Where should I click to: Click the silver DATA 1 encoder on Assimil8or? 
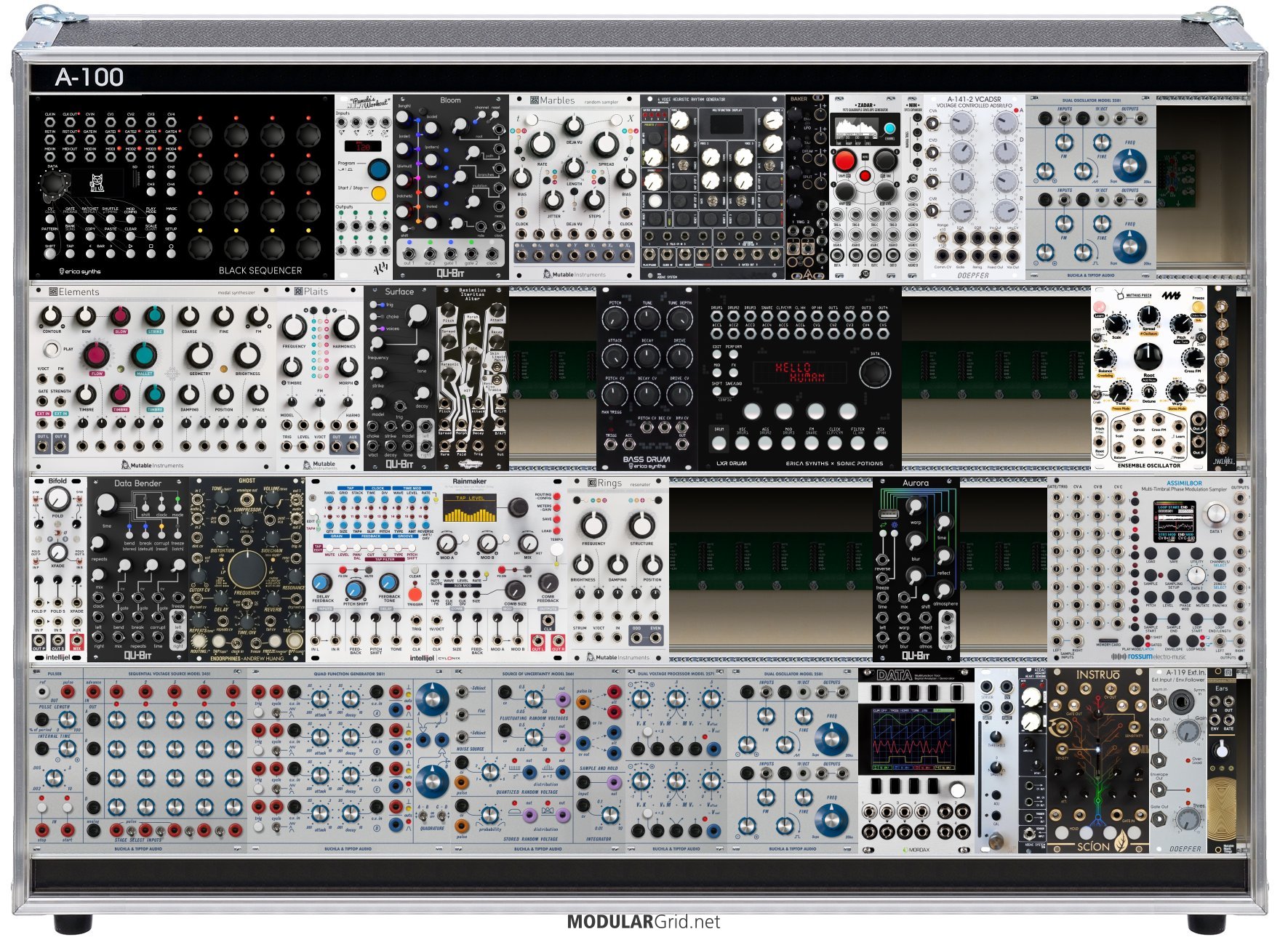coord(1215,515)
